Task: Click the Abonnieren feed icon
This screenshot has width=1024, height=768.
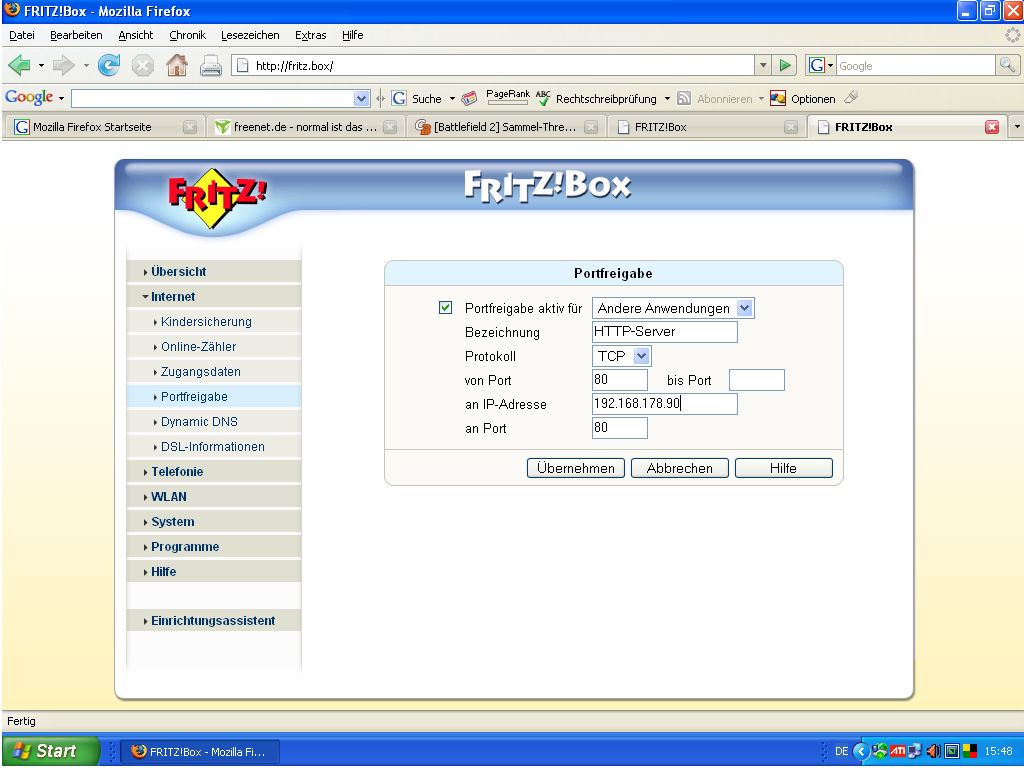Action: [x=684, y=99]
